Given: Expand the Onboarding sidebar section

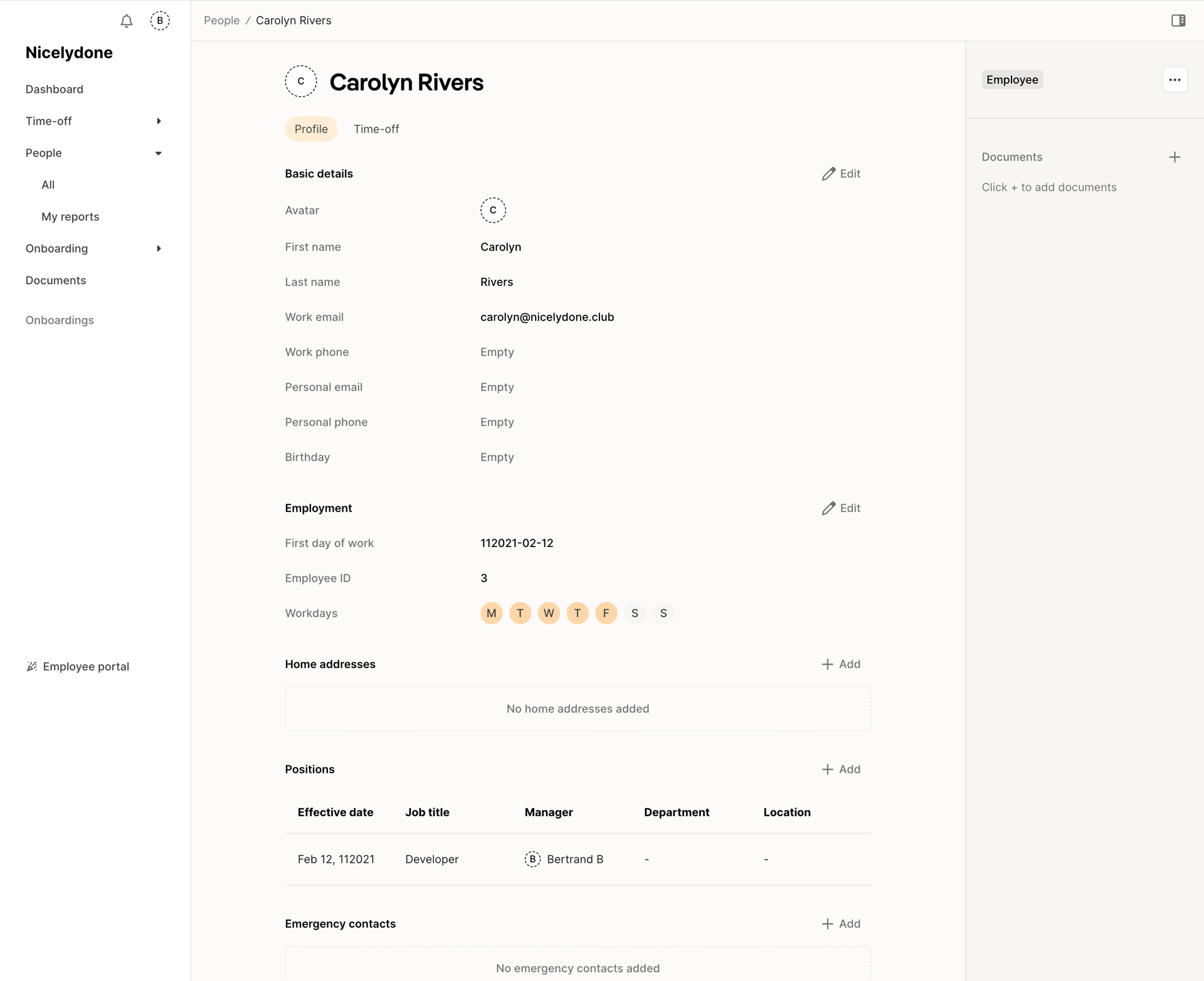Looking at the screenshot, I should click(158, 248).
